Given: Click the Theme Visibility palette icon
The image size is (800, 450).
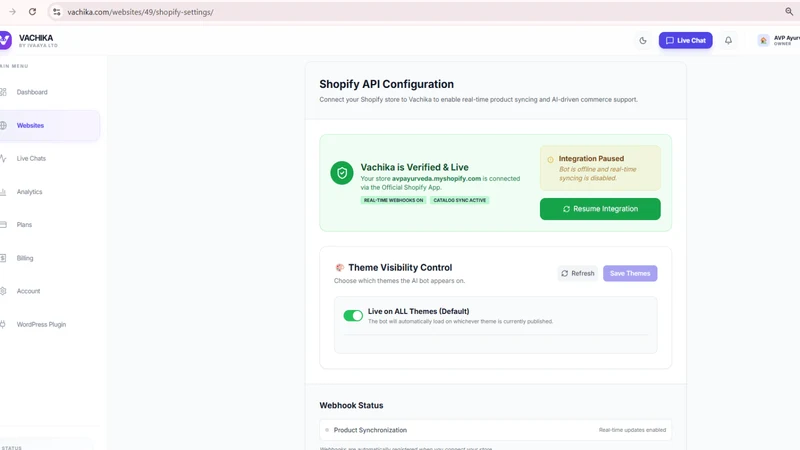Looking at the screenshot, I should coord(339,267).
